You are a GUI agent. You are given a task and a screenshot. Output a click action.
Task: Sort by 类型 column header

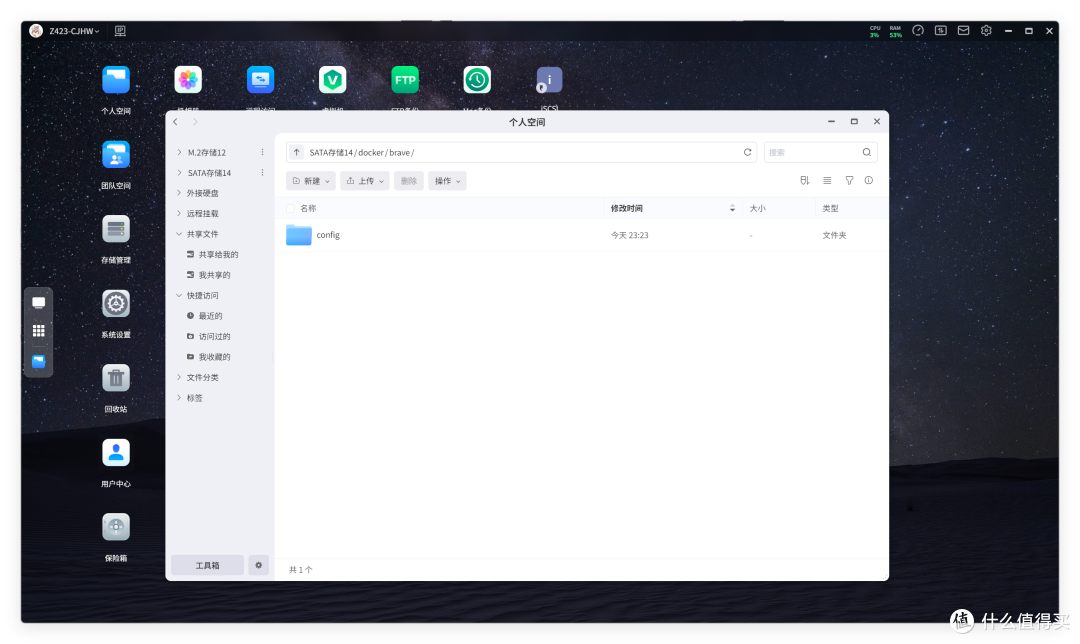(830, 208)
